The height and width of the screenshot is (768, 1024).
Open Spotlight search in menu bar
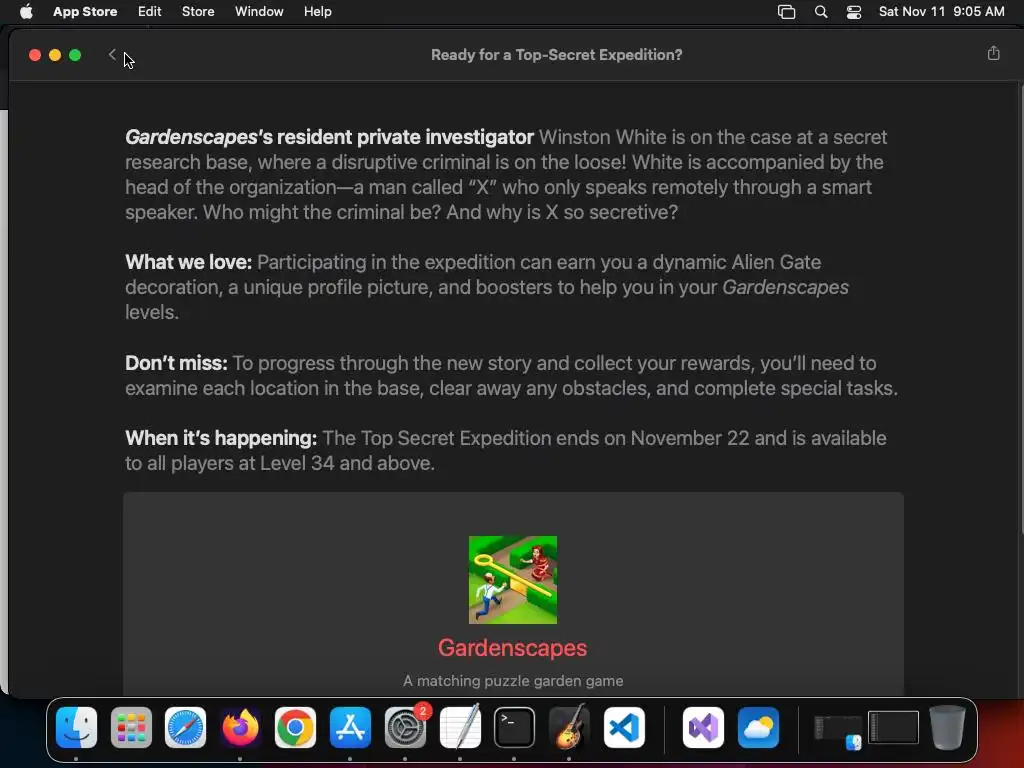821,12
